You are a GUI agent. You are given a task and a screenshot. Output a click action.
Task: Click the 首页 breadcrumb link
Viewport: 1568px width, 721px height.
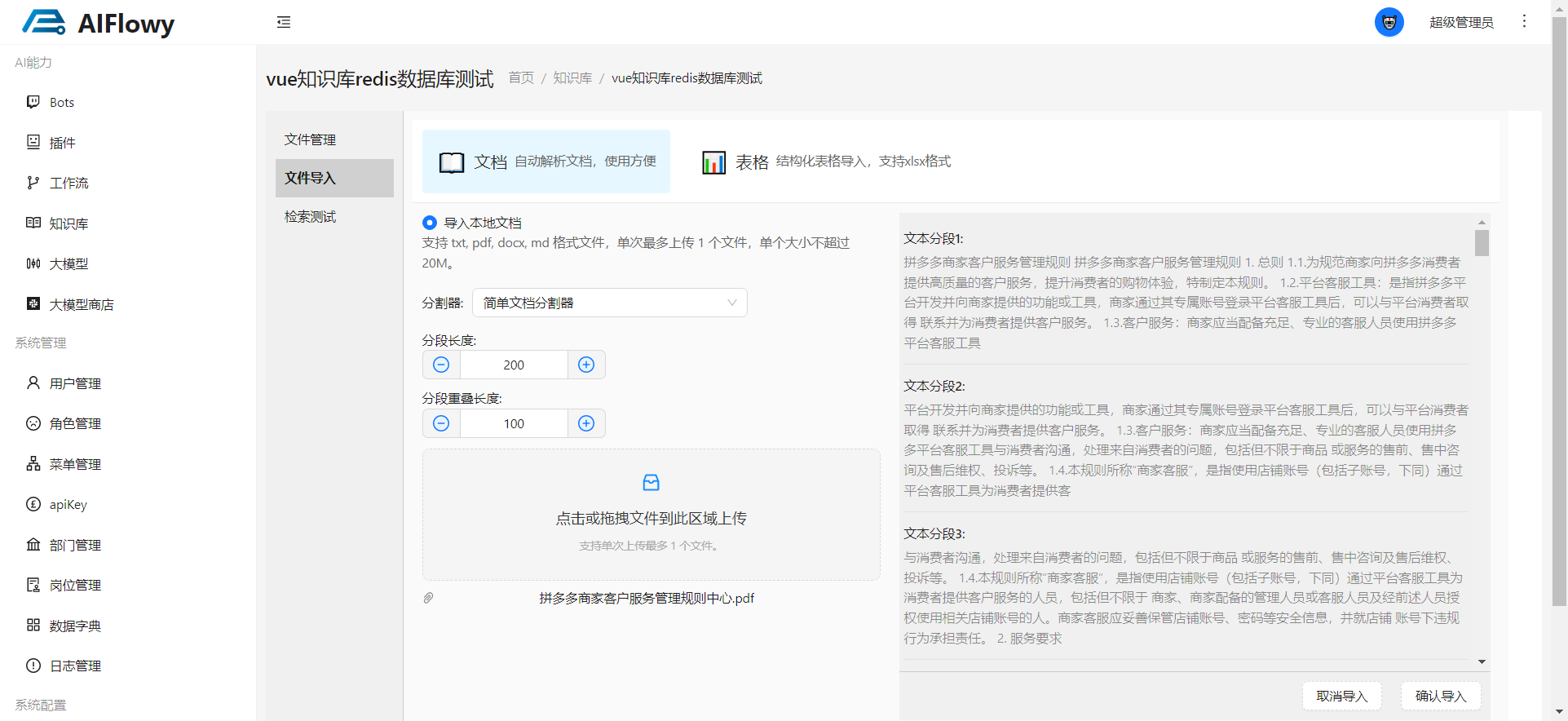click(521, 77)
